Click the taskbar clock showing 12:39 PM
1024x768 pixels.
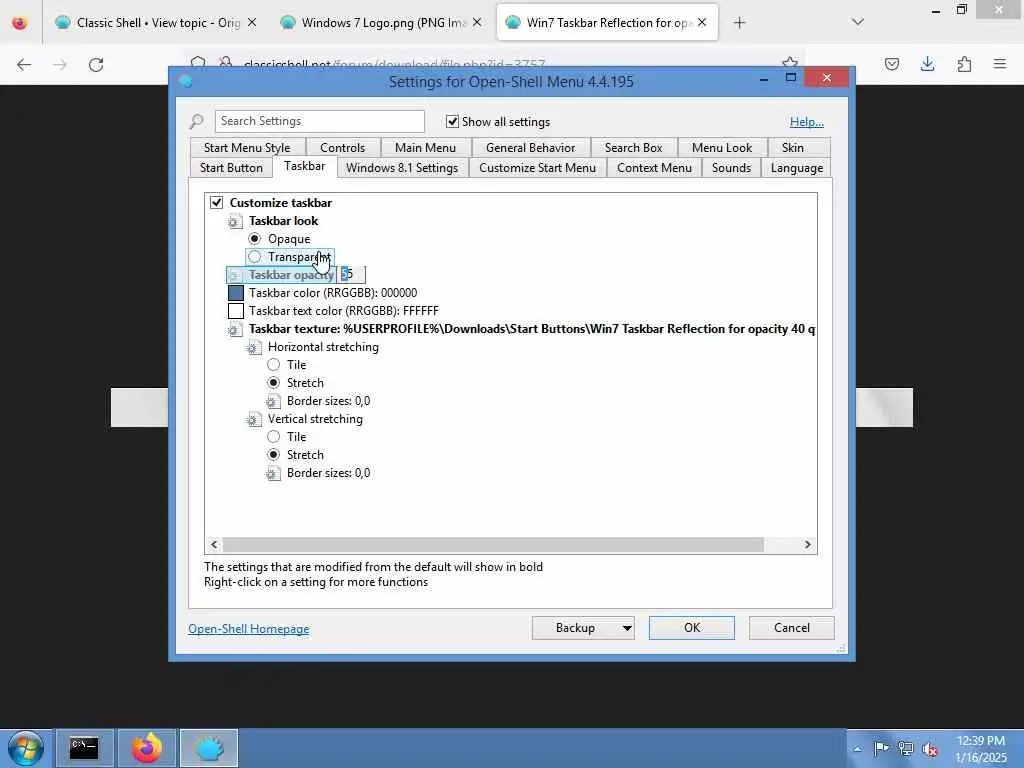980,748
